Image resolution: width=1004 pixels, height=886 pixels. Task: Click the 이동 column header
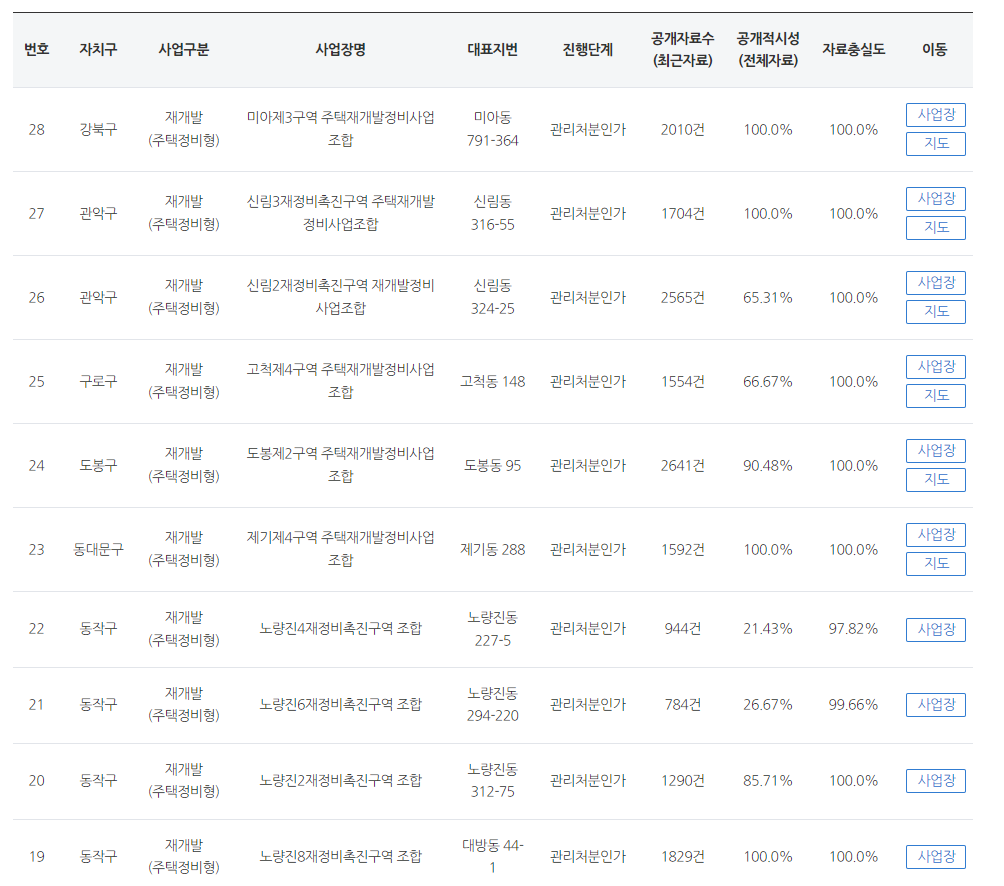935,49
